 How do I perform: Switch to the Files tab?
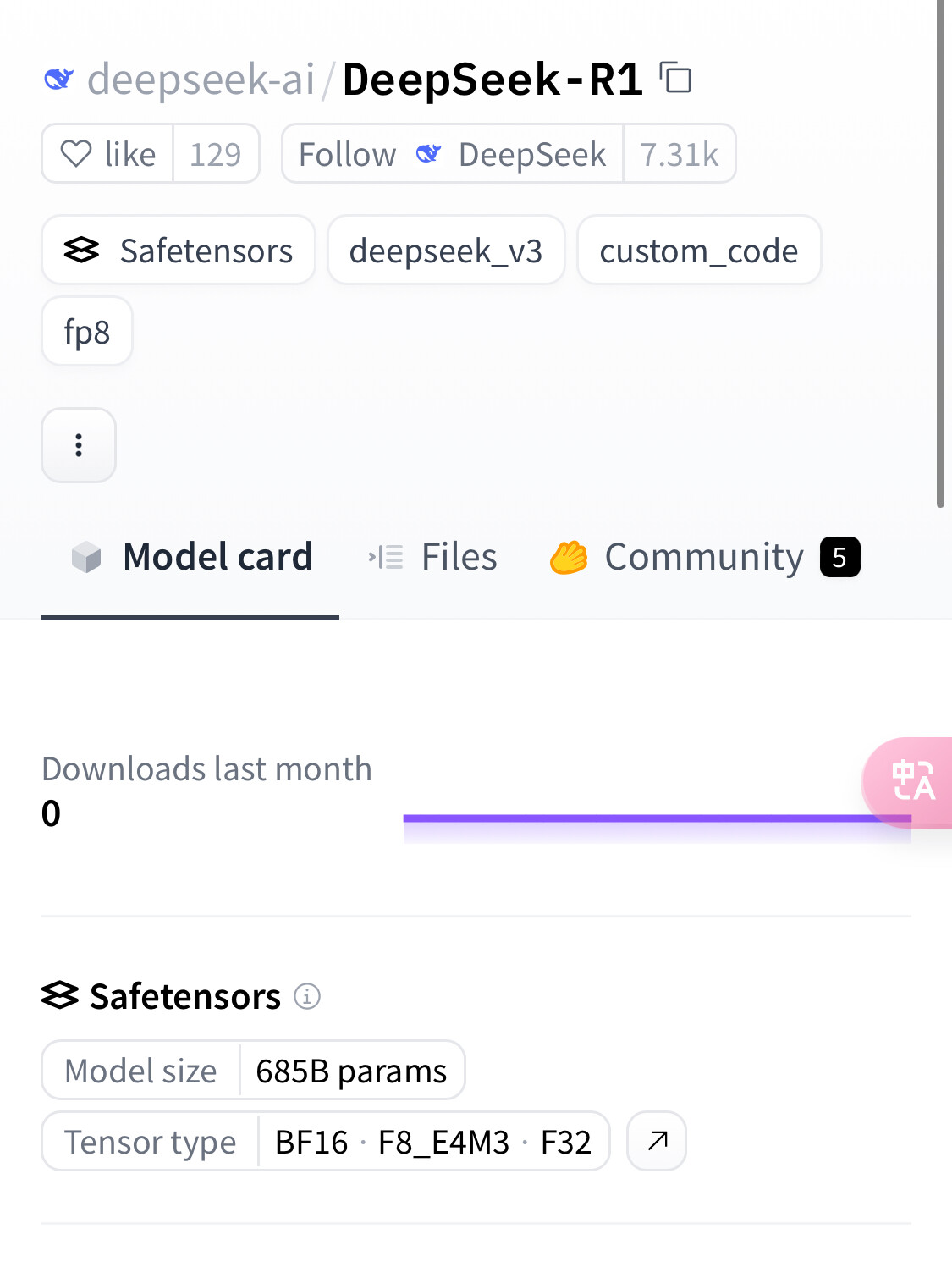pyautogui.click(x=433, y=557)
